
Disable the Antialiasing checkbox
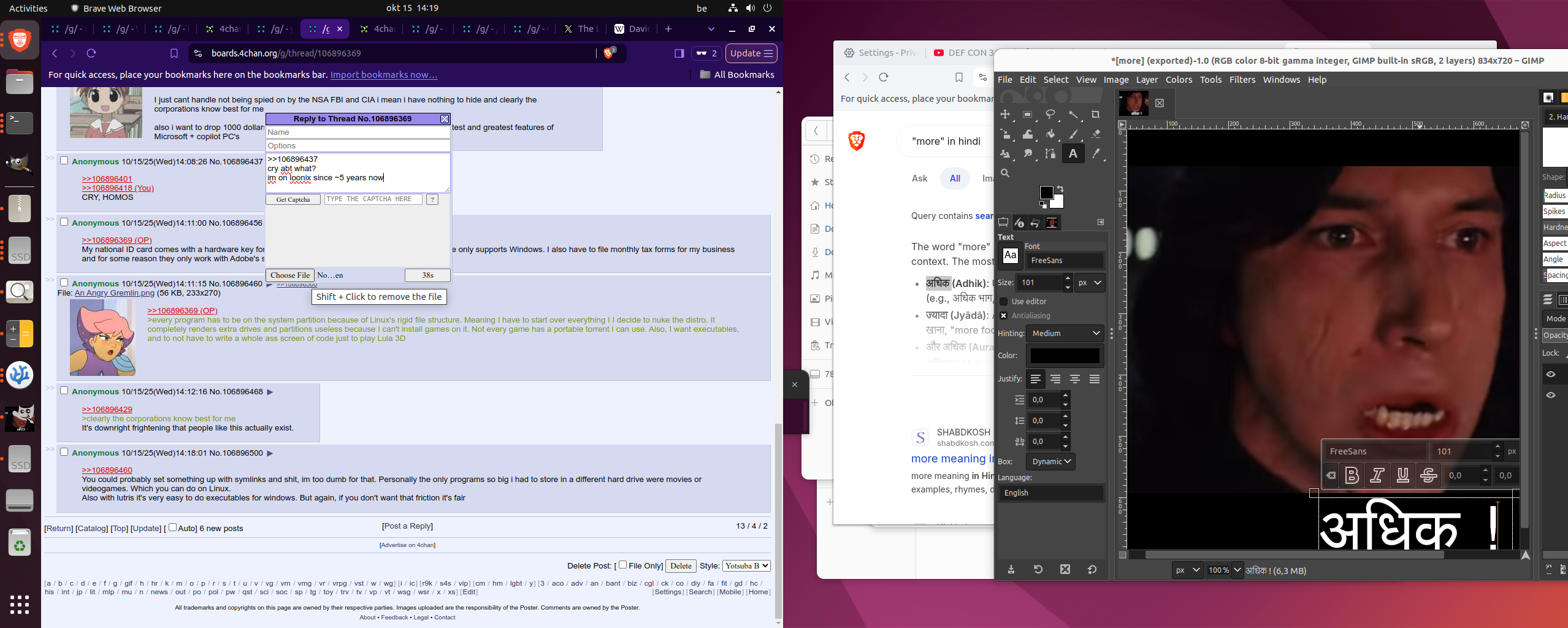(x=1004, y=316)
